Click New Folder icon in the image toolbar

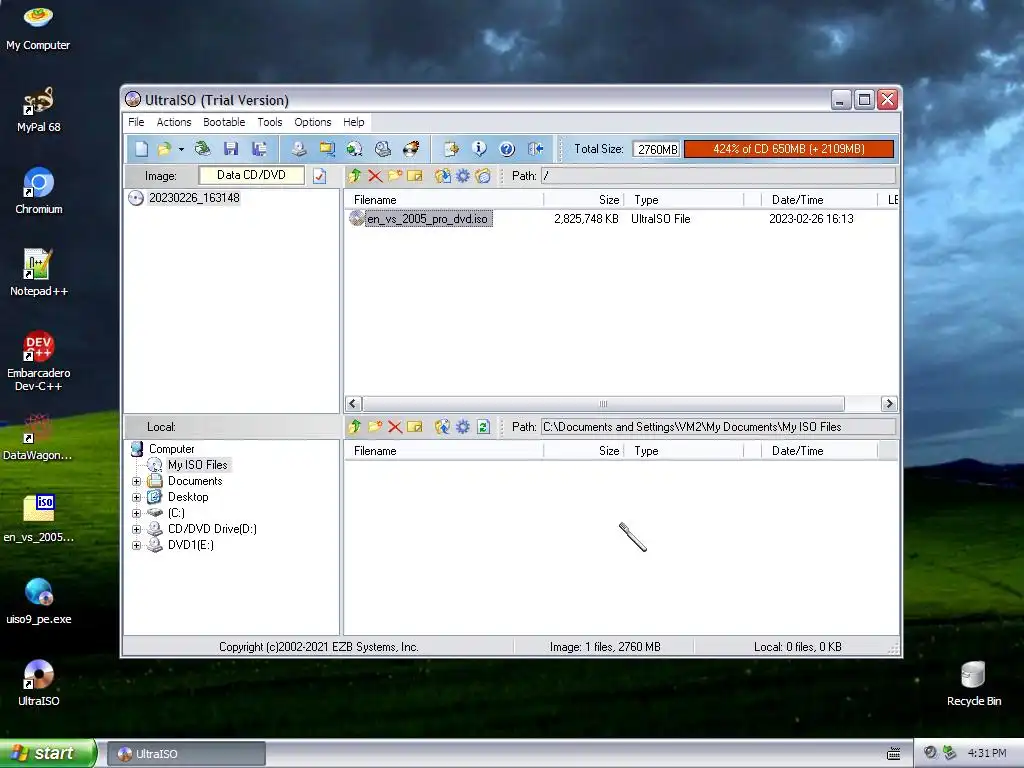(395, 176)
